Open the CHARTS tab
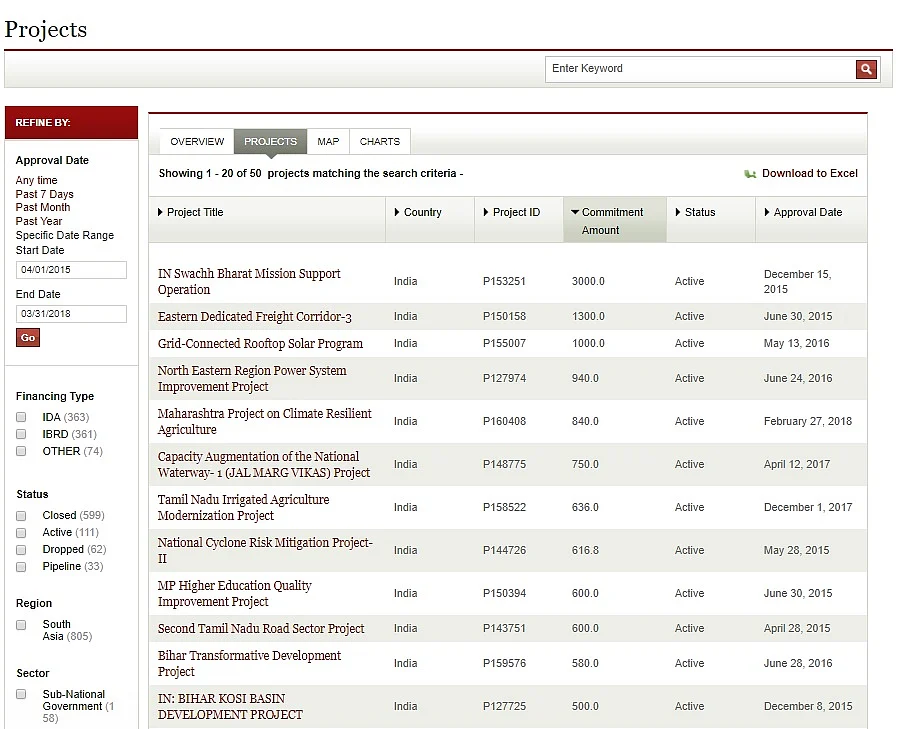The image size is (898, 729). (x=380, y=141)
